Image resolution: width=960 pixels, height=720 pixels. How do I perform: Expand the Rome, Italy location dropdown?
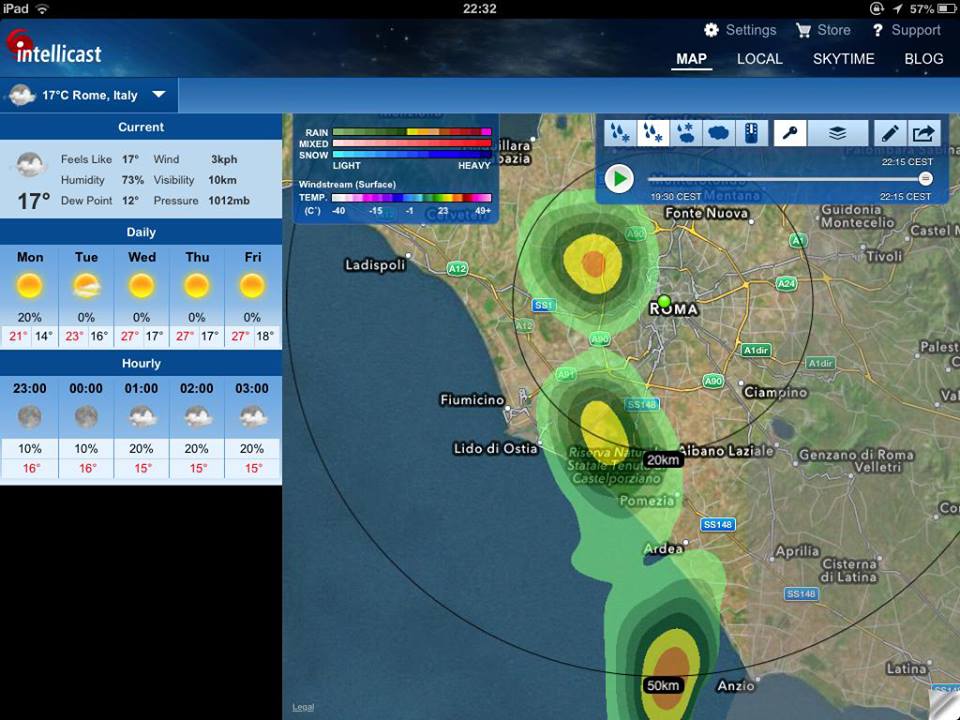coord(159,94)
